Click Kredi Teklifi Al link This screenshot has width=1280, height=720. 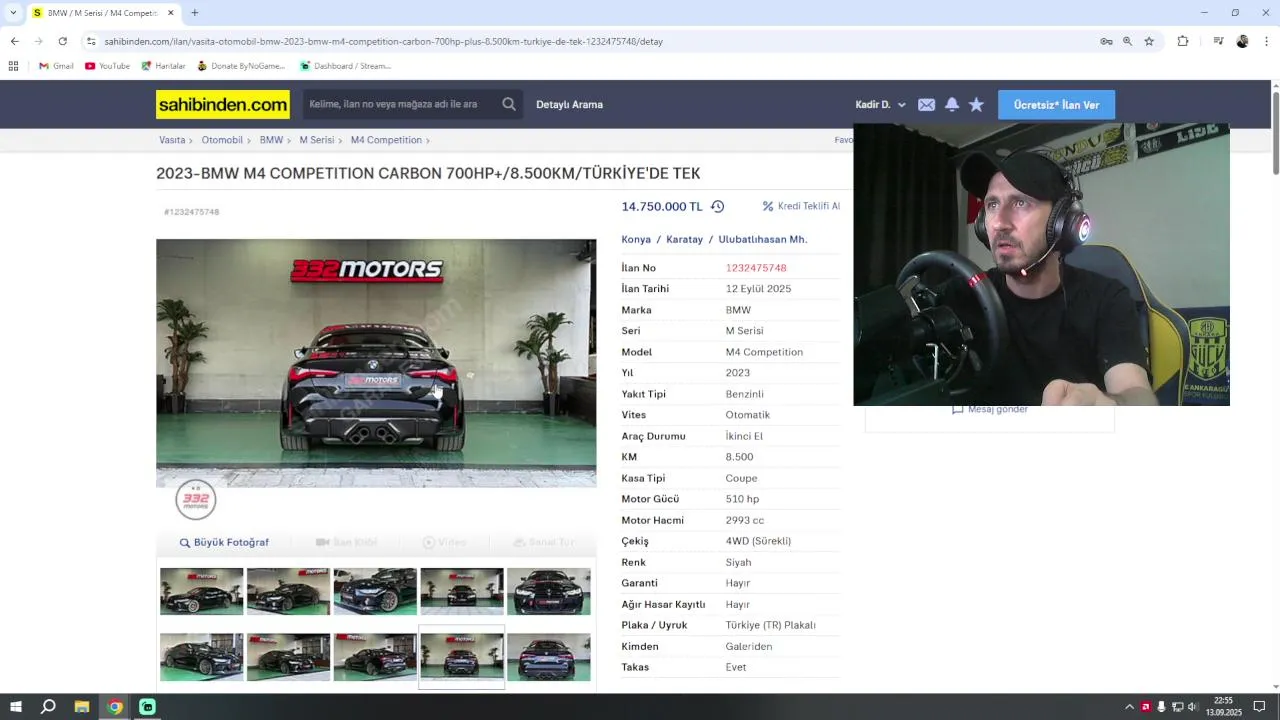(801, 206)
